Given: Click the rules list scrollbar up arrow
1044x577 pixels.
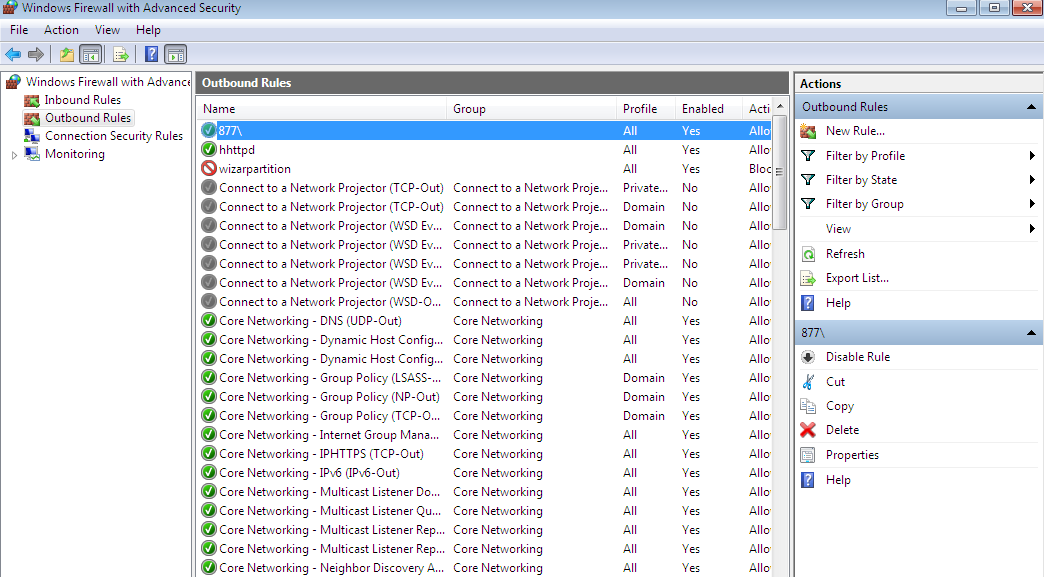Looking at the screenshot, I should tap(780, 106).
